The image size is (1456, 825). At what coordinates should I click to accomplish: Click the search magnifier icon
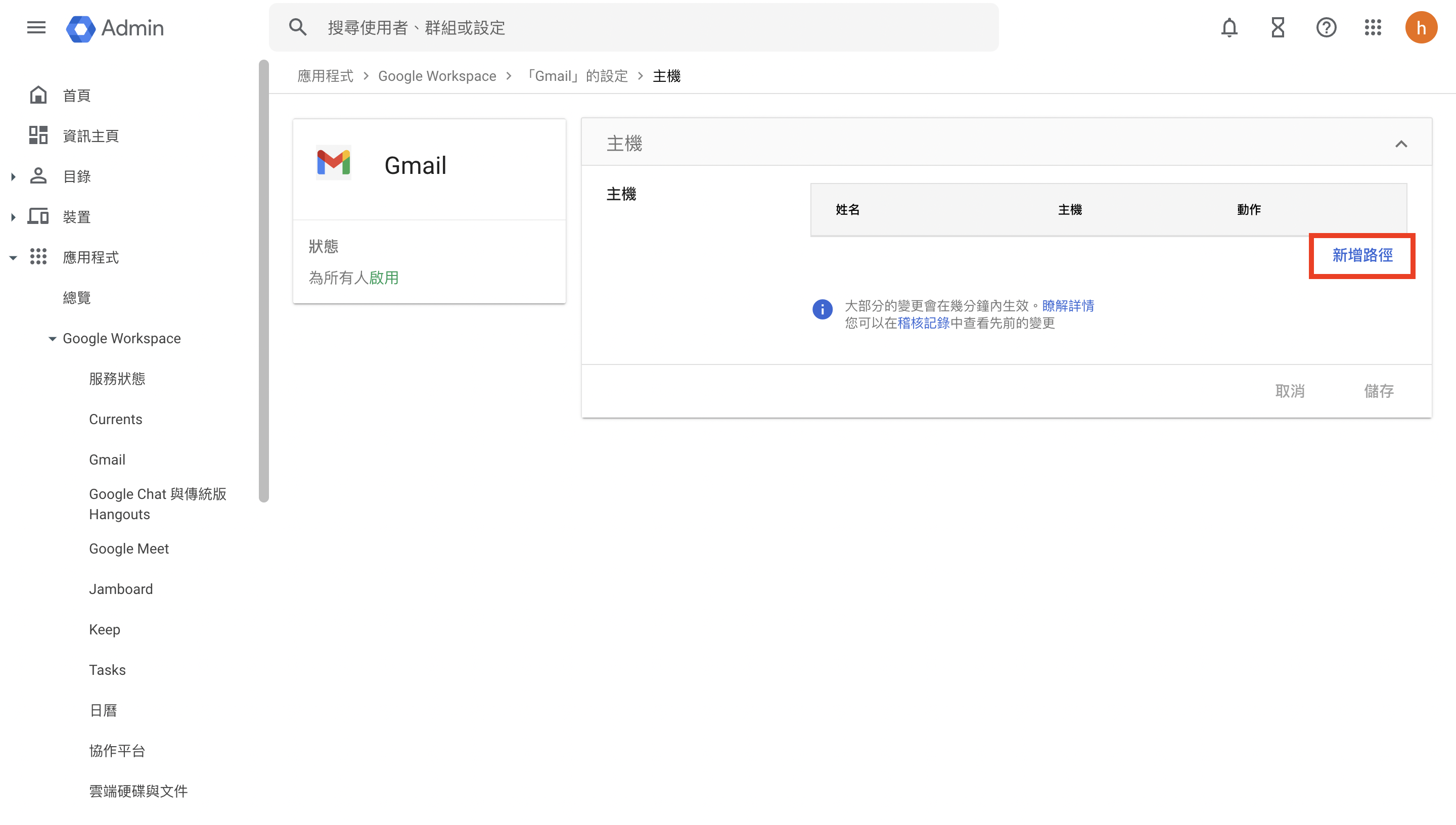[x=297, y=27]
